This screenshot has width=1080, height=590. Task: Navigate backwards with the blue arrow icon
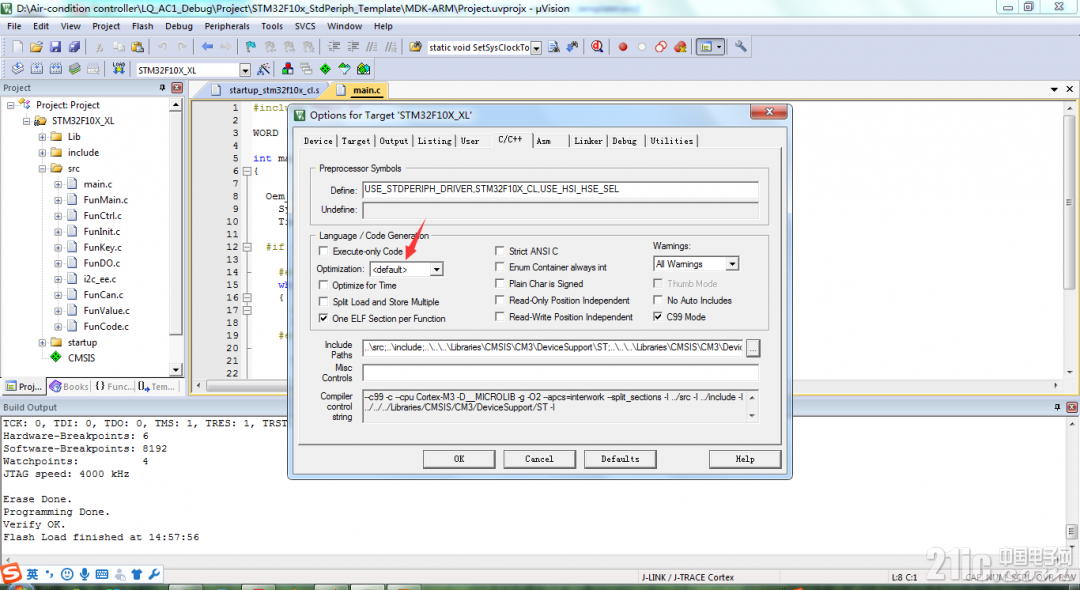click(207, 47)
